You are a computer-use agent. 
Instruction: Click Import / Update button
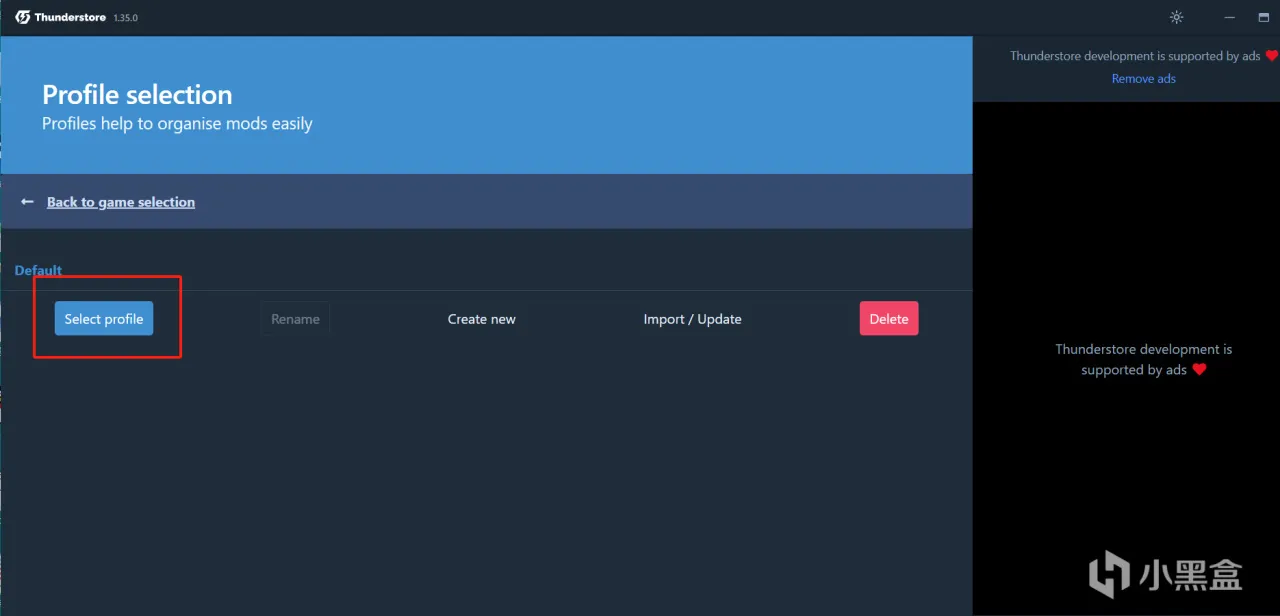[x=692, y=319]
